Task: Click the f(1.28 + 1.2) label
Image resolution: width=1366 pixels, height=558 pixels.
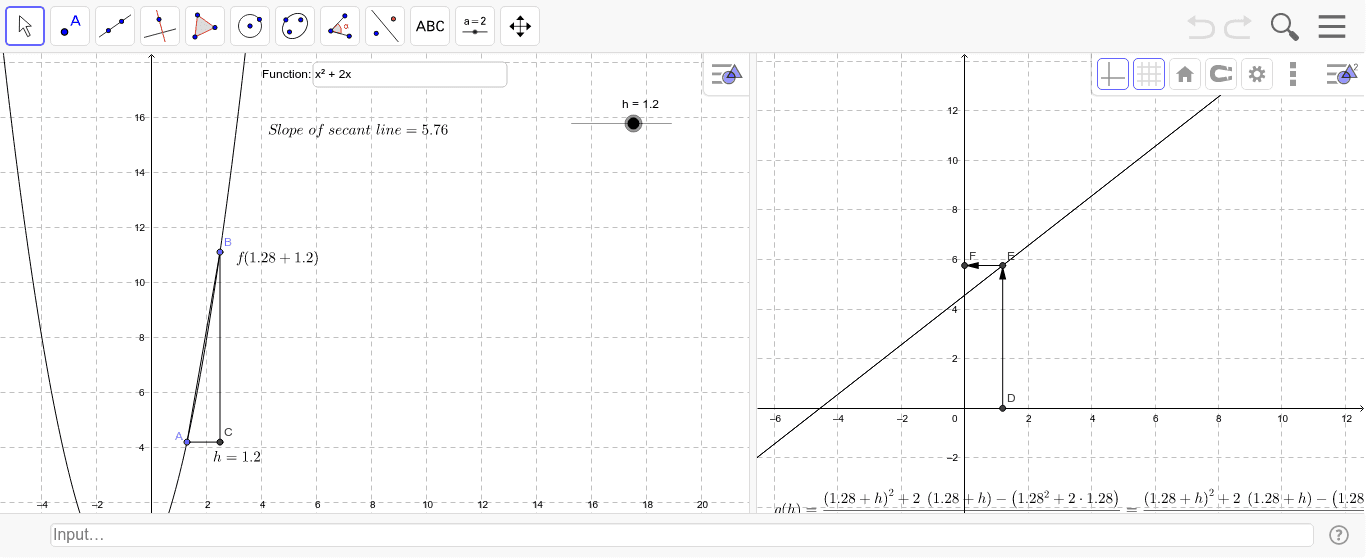Action: [278, 258]
